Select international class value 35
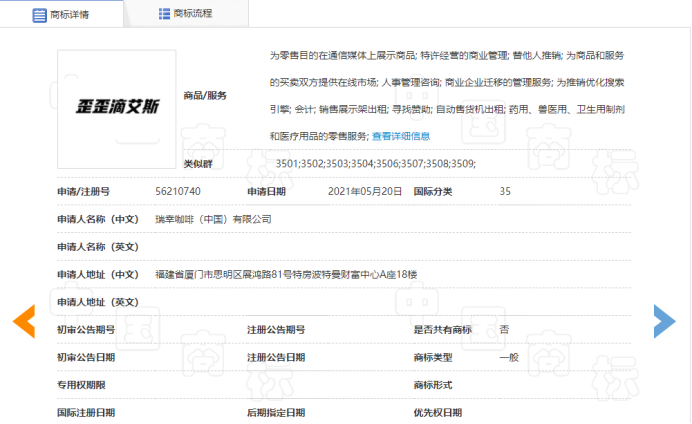This screenshot has width=692, height=424. click(x=505, y=191)
